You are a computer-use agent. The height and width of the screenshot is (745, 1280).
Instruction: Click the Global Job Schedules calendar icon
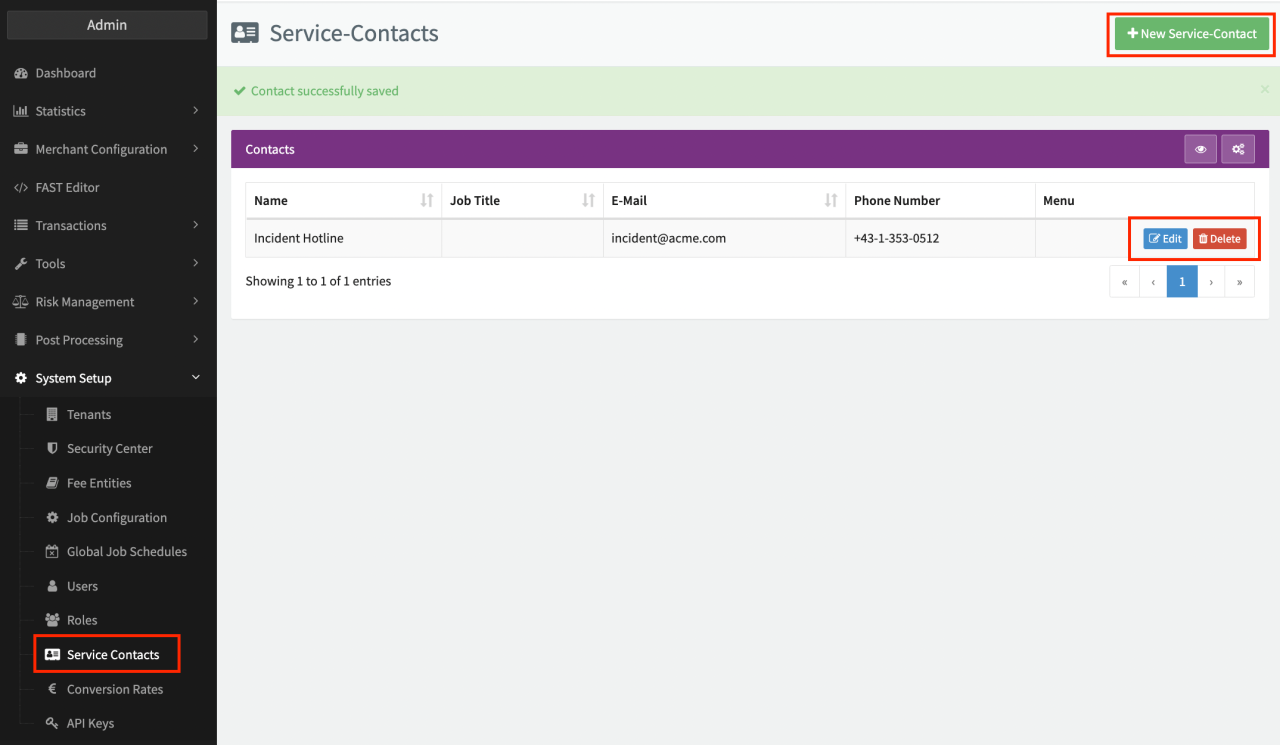(x=53, y=552)
